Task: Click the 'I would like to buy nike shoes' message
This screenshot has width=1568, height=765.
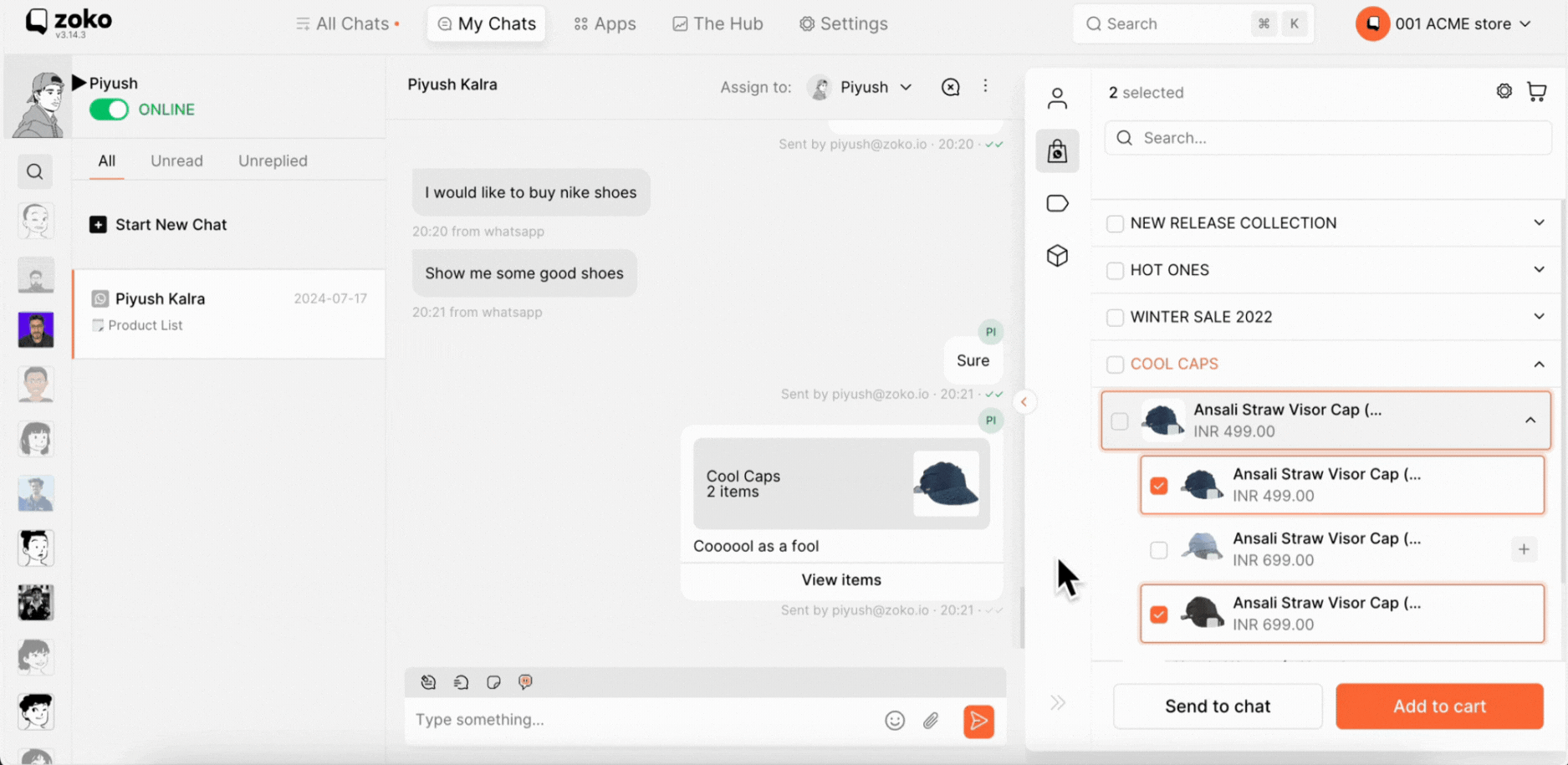Action: (x=531, y=192)
